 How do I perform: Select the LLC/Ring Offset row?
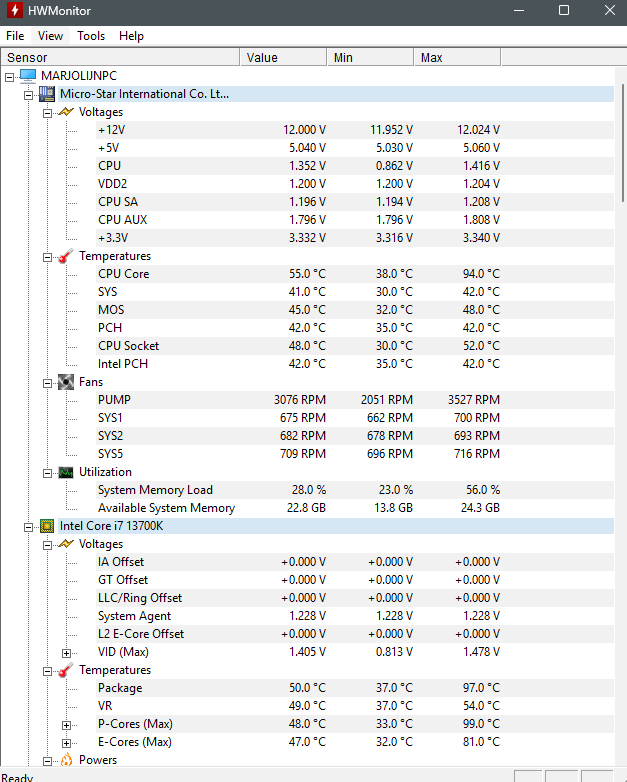[x=355, y=597]
